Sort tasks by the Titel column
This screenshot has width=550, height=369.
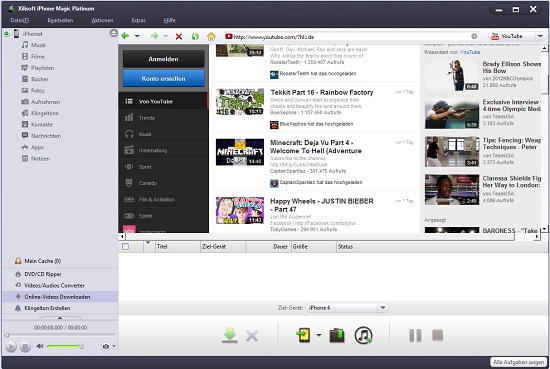pos(177,247)
